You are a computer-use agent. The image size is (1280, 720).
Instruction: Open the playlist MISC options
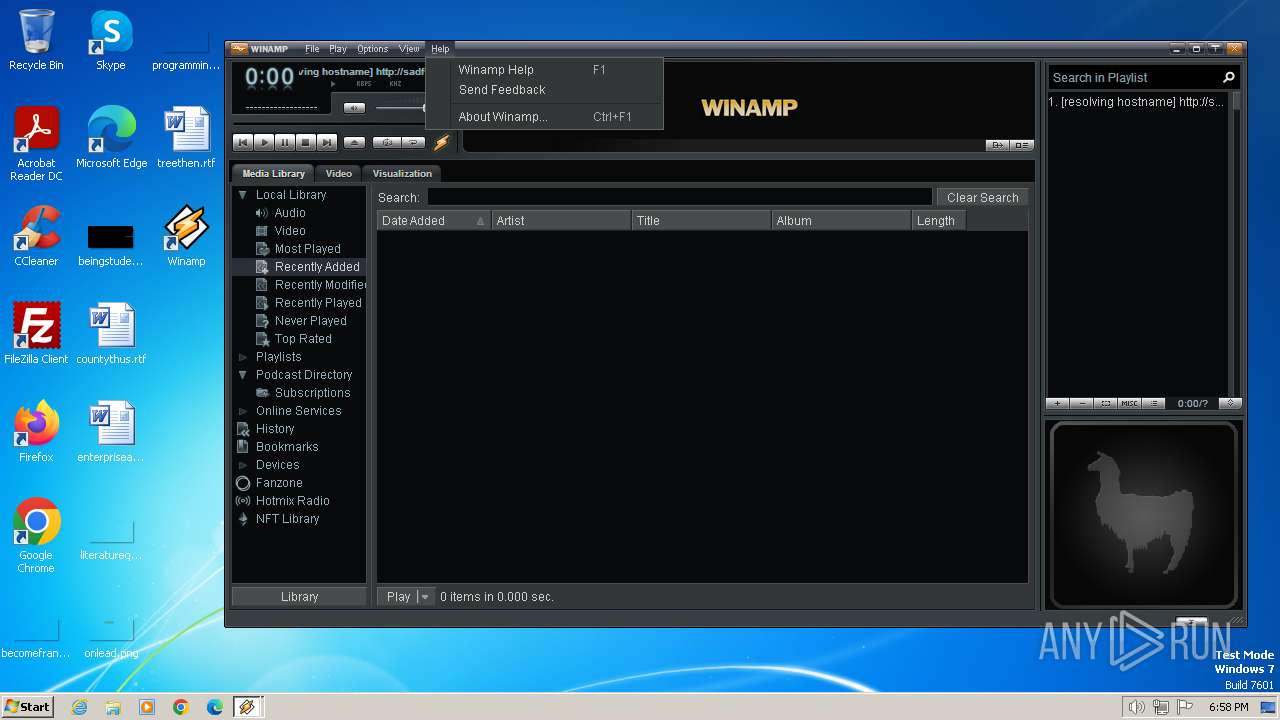click(1129, 404)
